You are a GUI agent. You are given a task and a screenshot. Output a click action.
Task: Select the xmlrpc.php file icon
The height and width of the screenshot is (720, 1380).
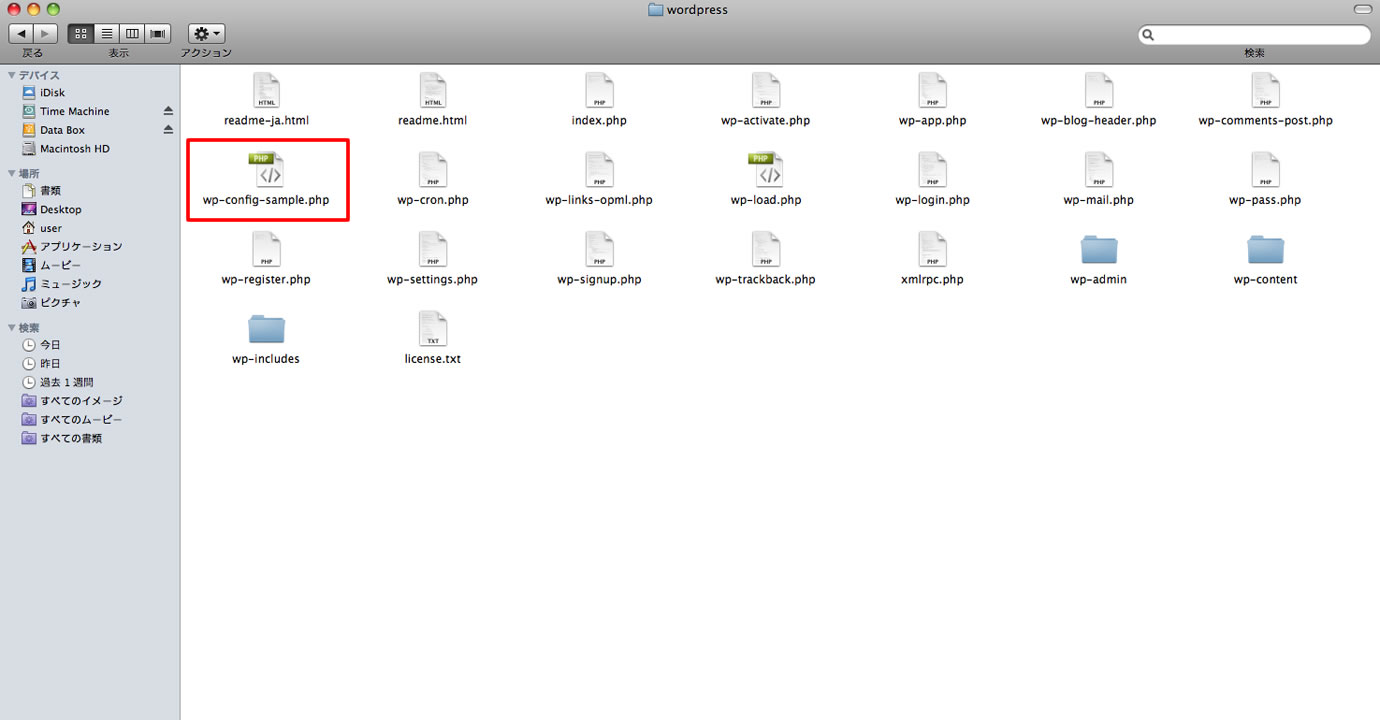[x=932, y=250]
